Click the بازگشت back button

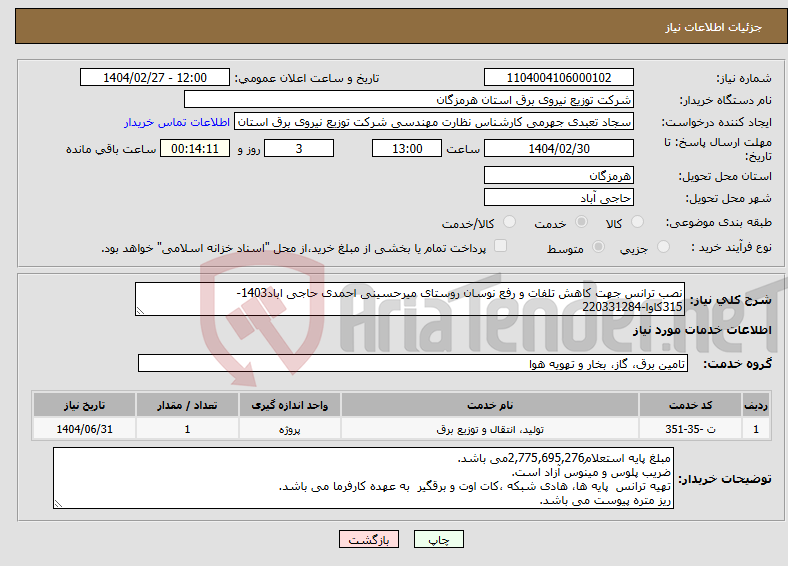tap(369, 539)
